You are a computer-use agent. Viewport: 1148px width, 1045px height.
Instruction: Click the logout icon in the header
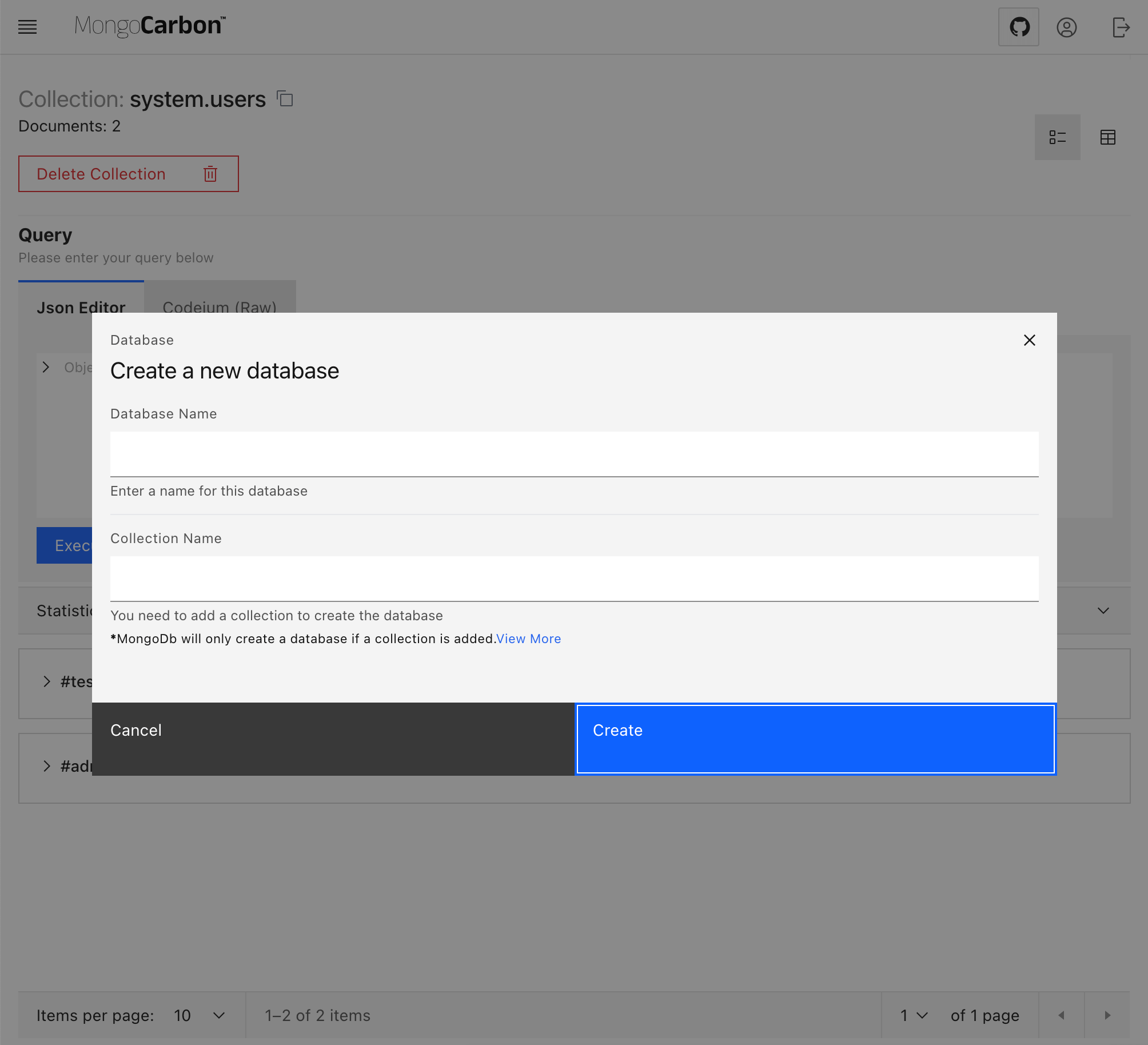pos(1121,26)
